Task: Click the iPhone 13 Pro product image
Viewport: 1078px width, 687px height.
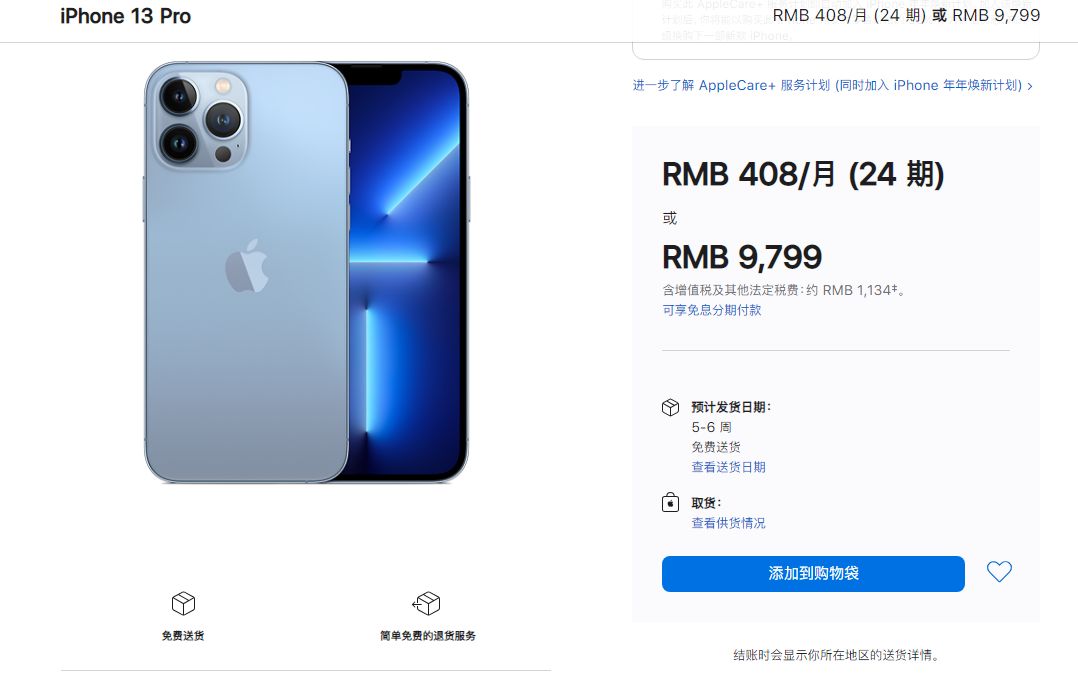Action: click(307, 272)
